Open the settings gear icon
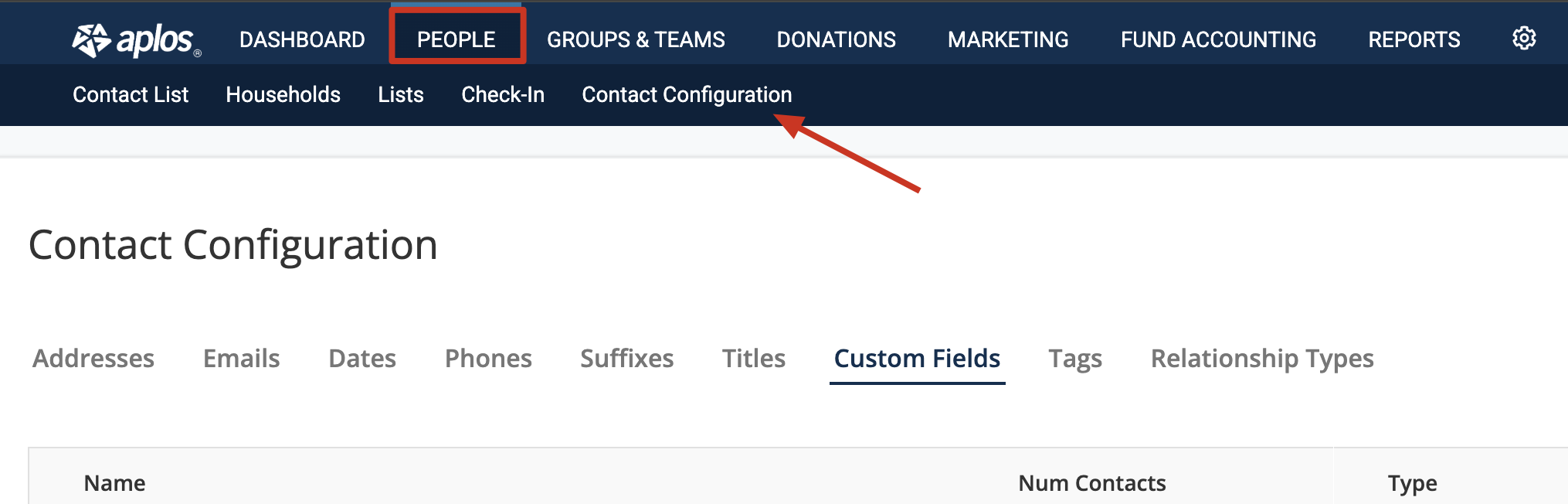The image size is (1568, 504). pos(1524,38)
